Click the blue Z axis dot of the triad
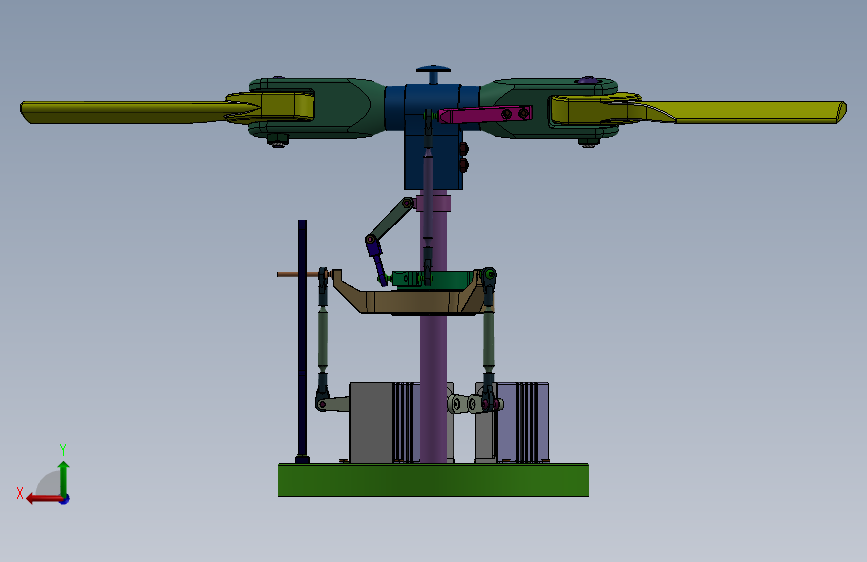The image size is (867, 562). 65,499
